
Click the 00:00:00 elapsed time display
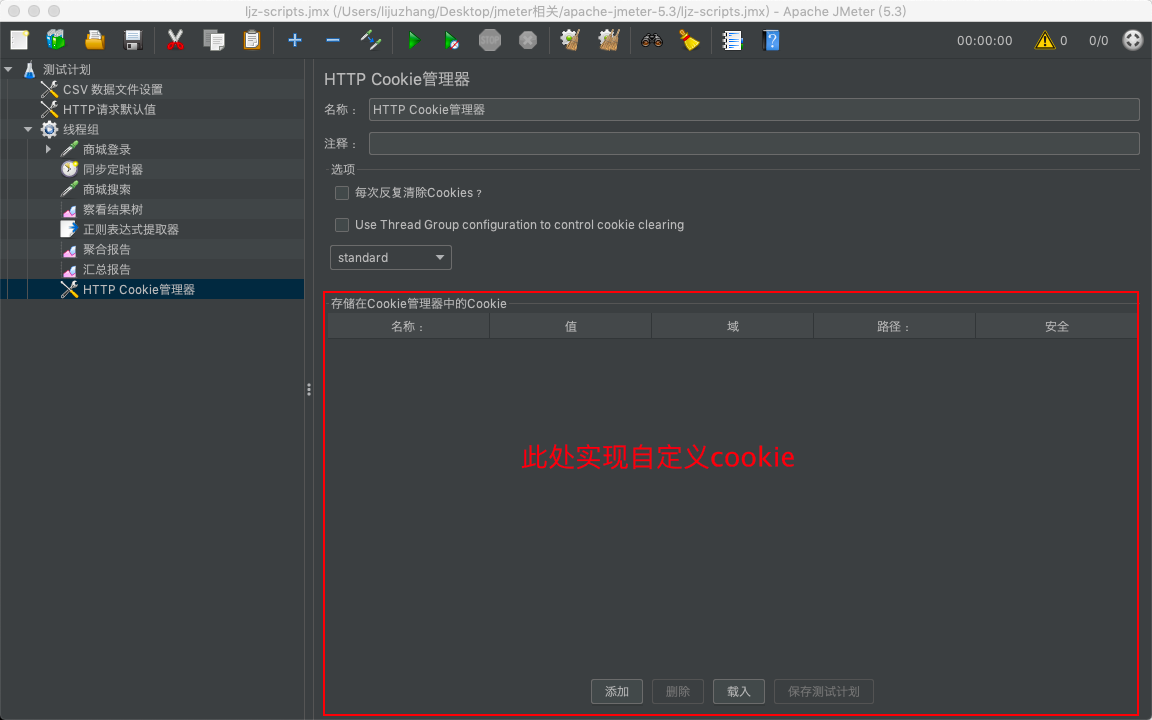point(984,40)
